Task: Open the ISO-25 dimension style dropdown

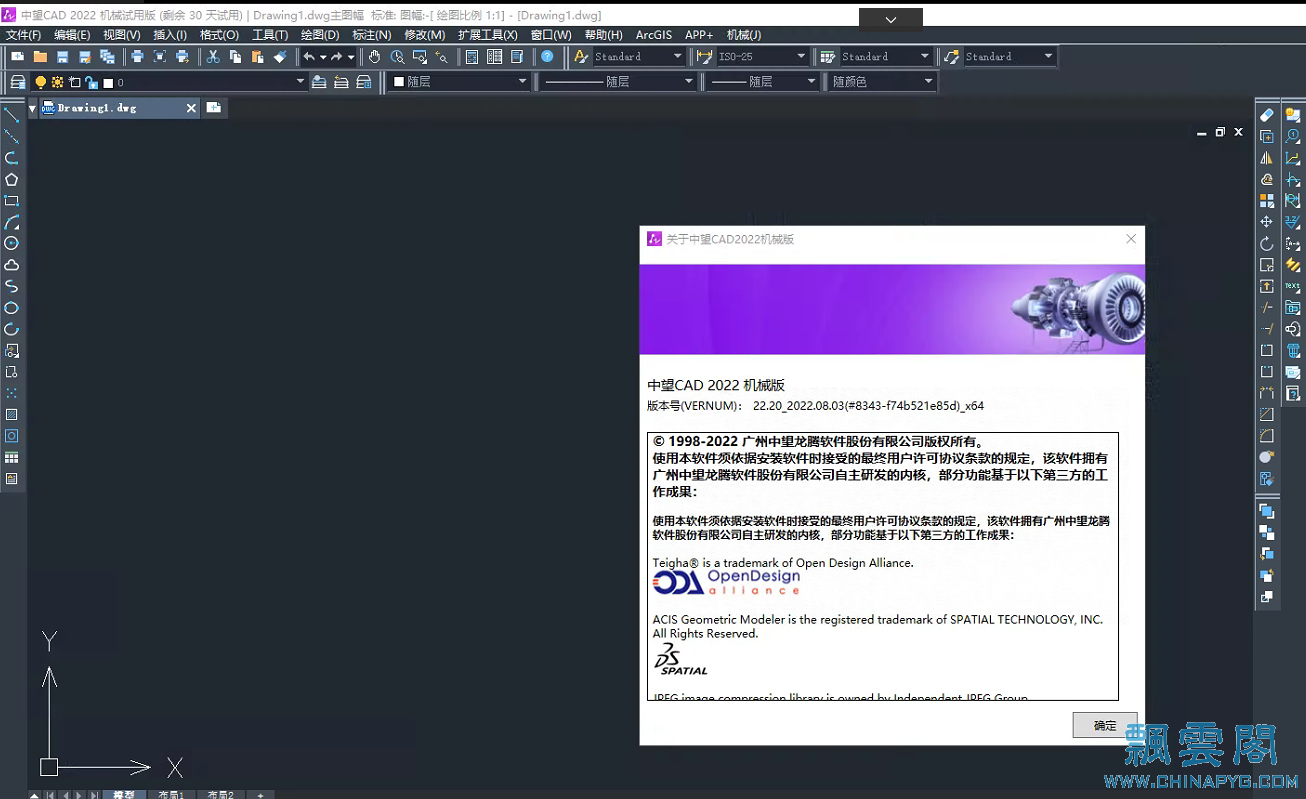Action: 801,57
